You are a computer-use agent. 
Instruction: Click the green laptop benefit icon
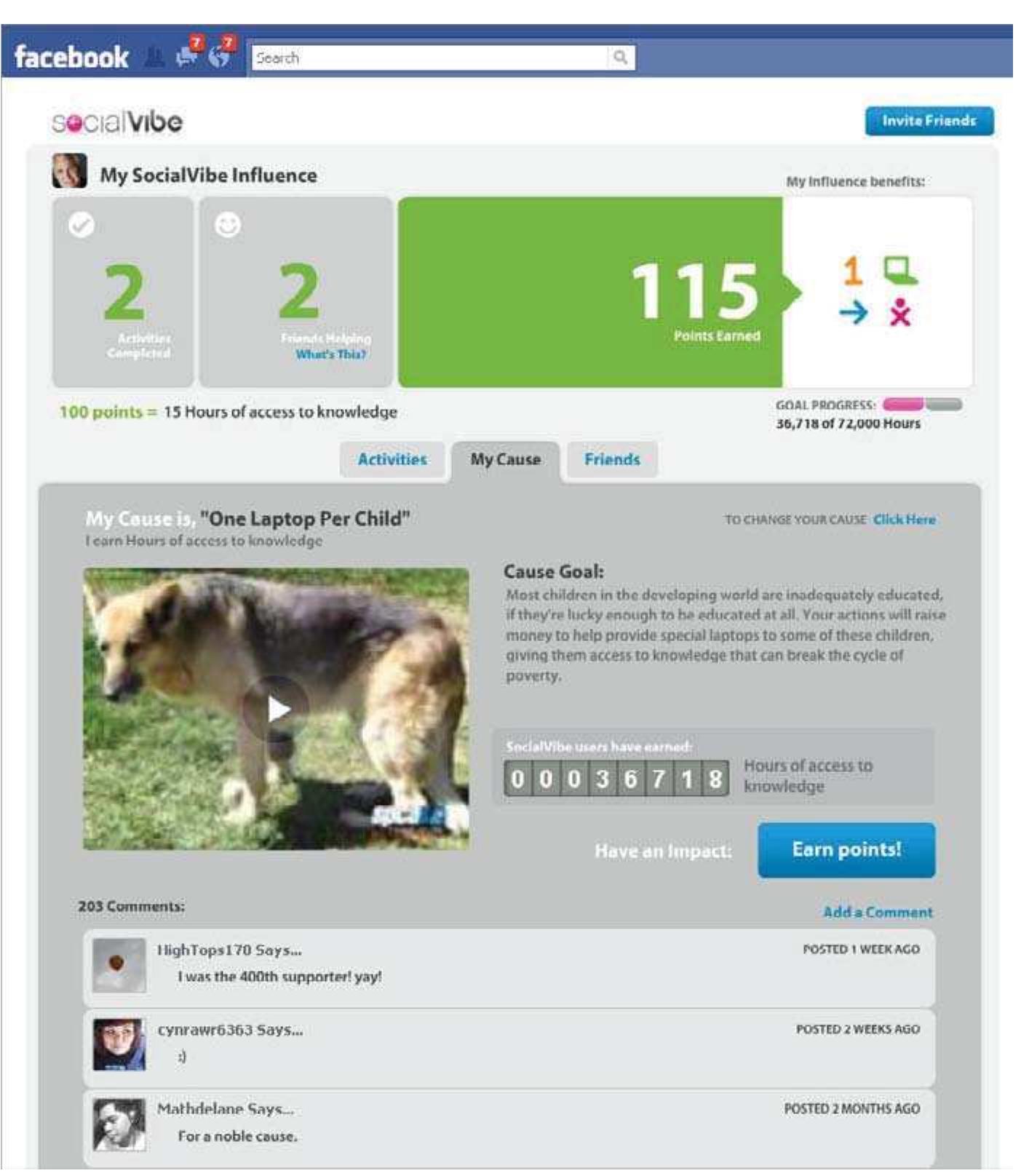[900, 270]
